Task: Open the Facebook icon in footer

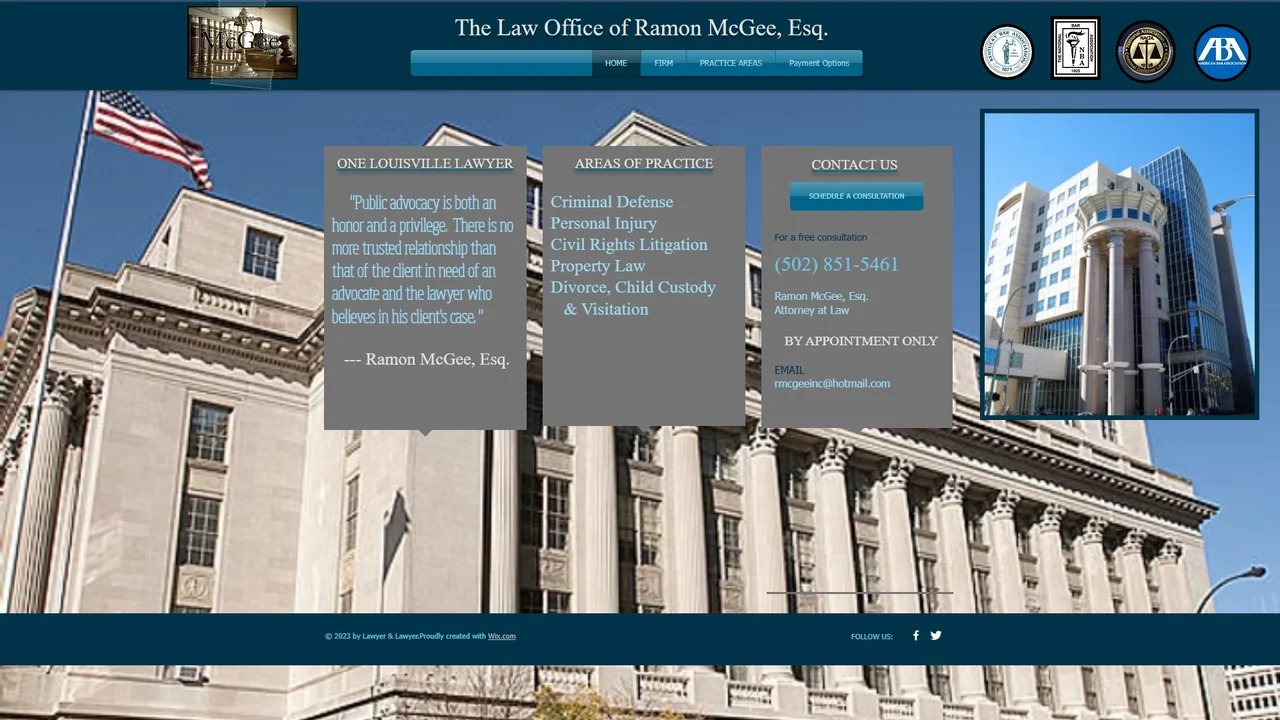Action: (x=915, y=635)
